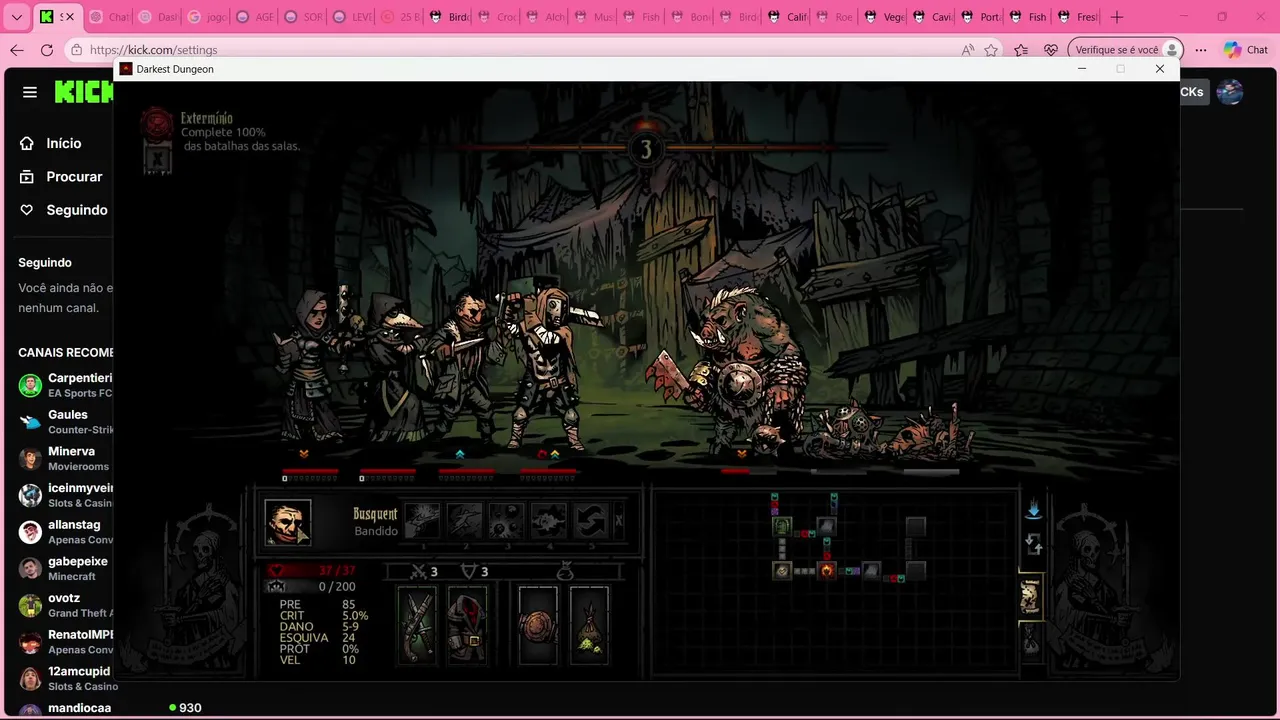Click the swap arrows icon beside map

pos(1034,545)
